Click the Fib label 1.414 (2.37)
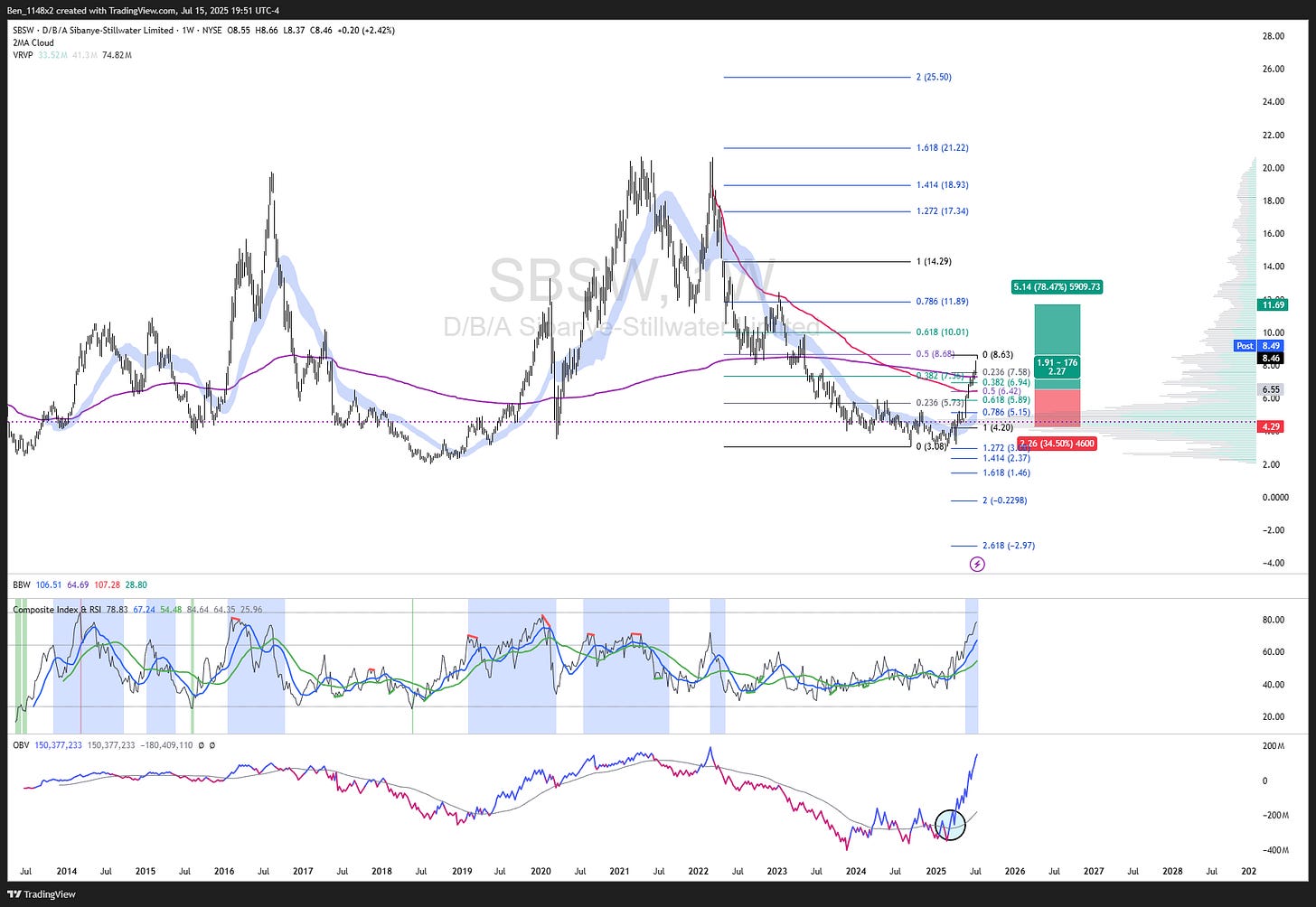The width and height of the screenshot is (1316, 907). point(1006,458)
